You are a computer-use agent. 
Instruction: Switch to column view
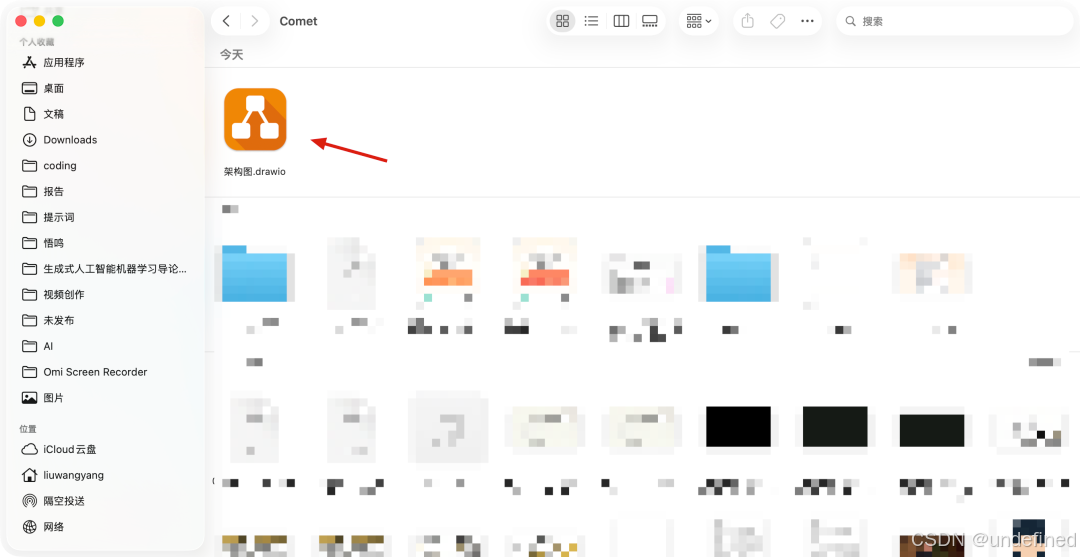click(x=621, y=21)
